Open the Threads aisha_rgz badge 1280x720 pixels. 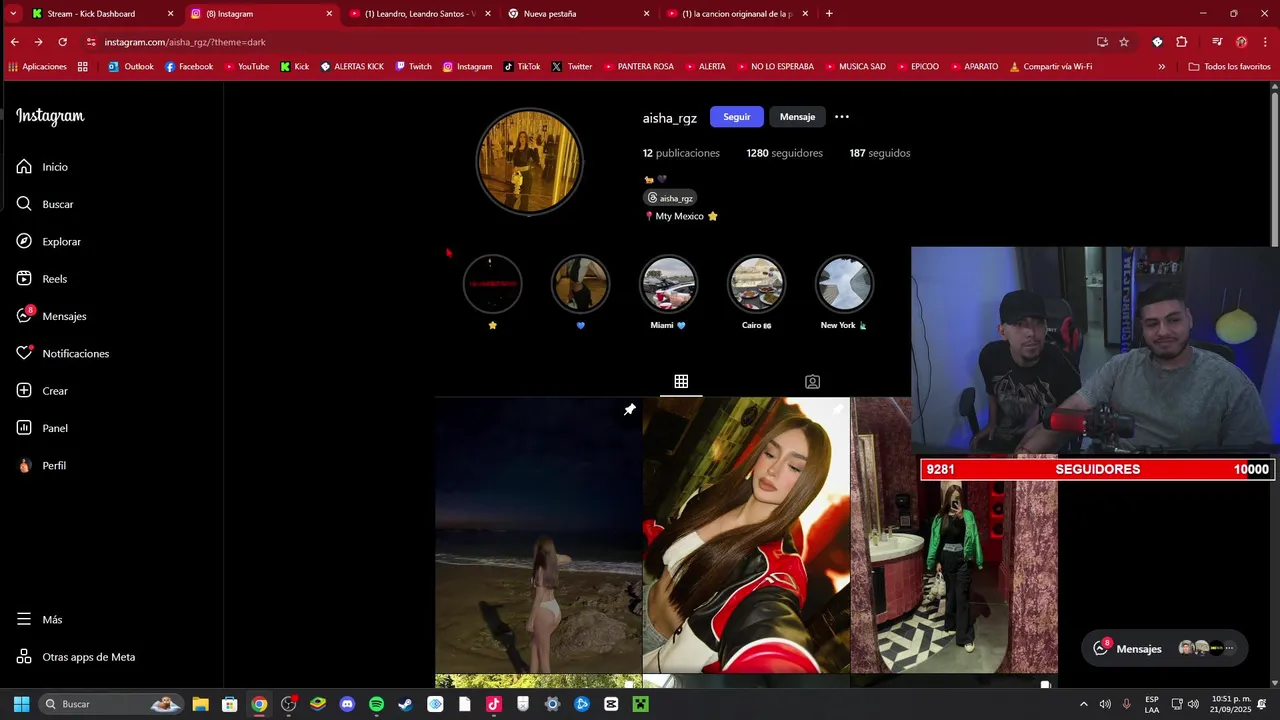tap(670, 198)
